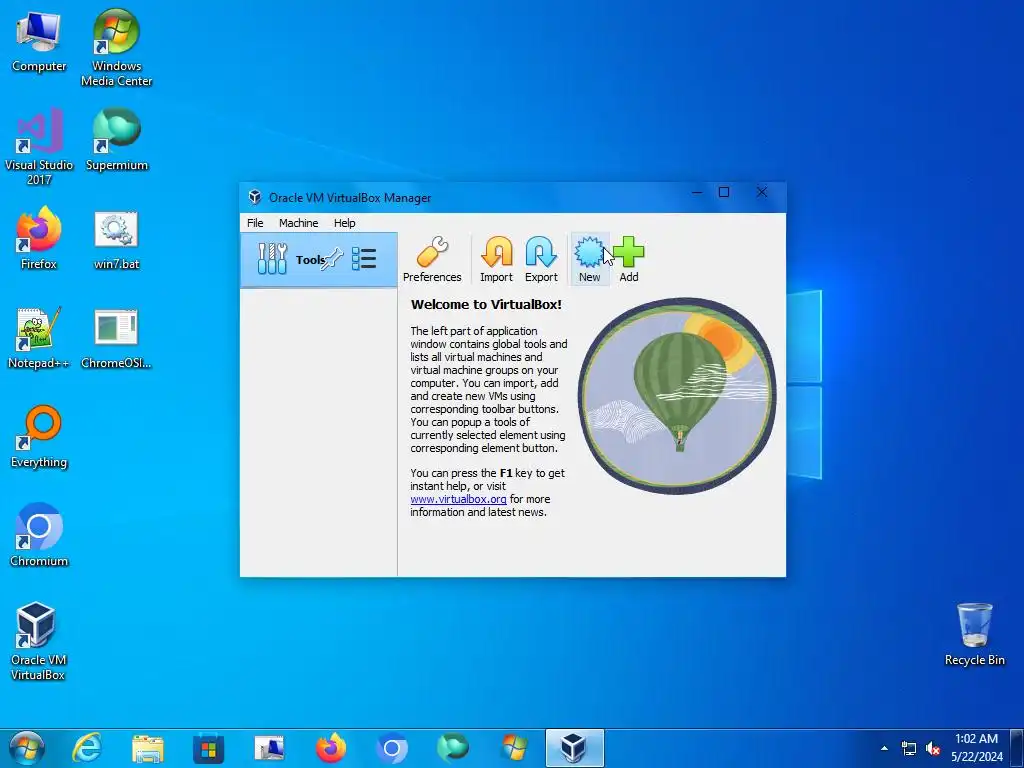Click the Show desktop strip
The width and height of the screenshot is (1024, 768).
(x=1017, y=748)
